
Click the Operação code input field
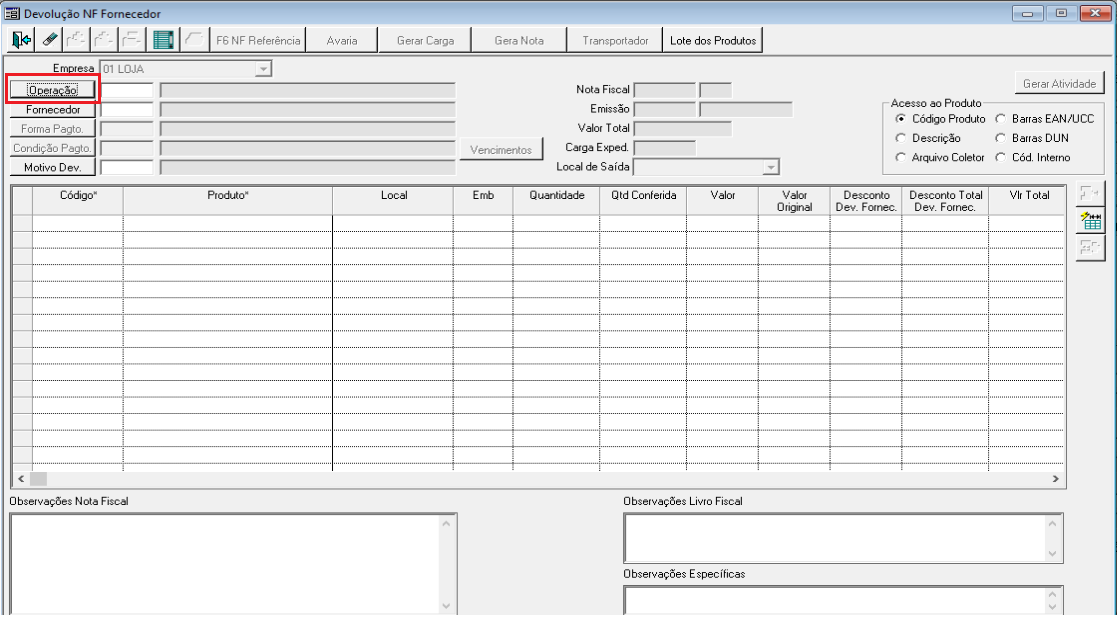tap(127, 90)
